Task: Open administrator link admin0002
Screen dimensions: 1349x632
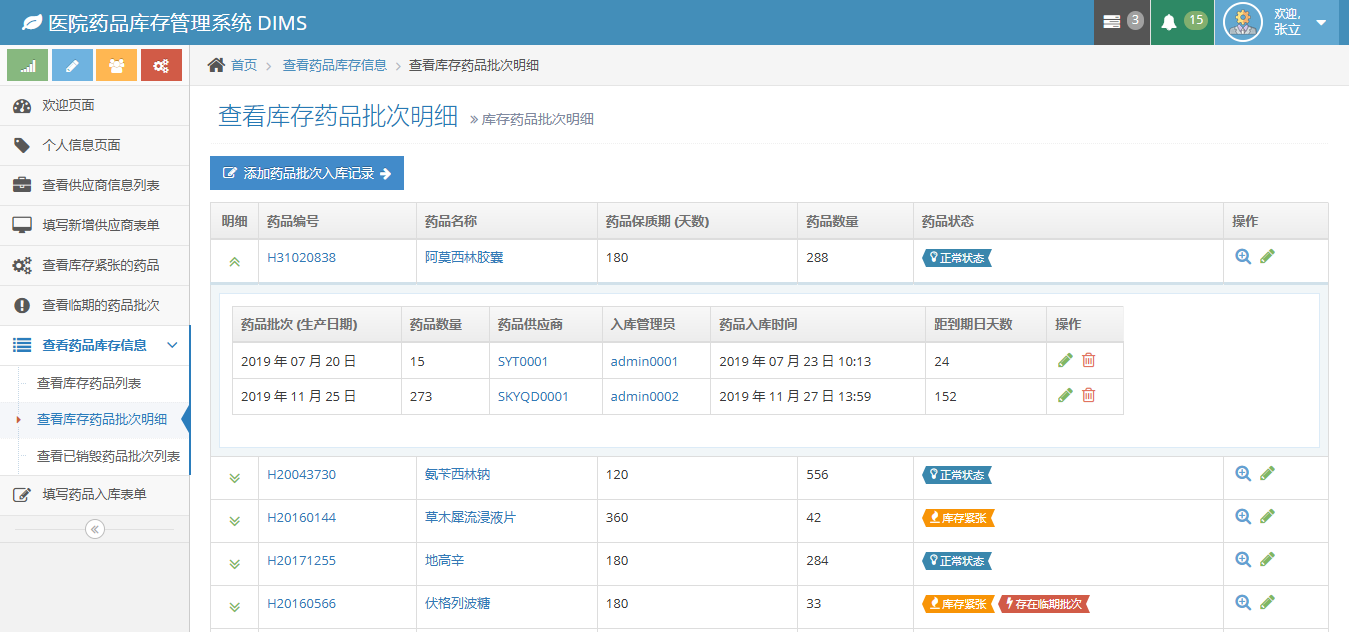Action: [x=645, y=396]
